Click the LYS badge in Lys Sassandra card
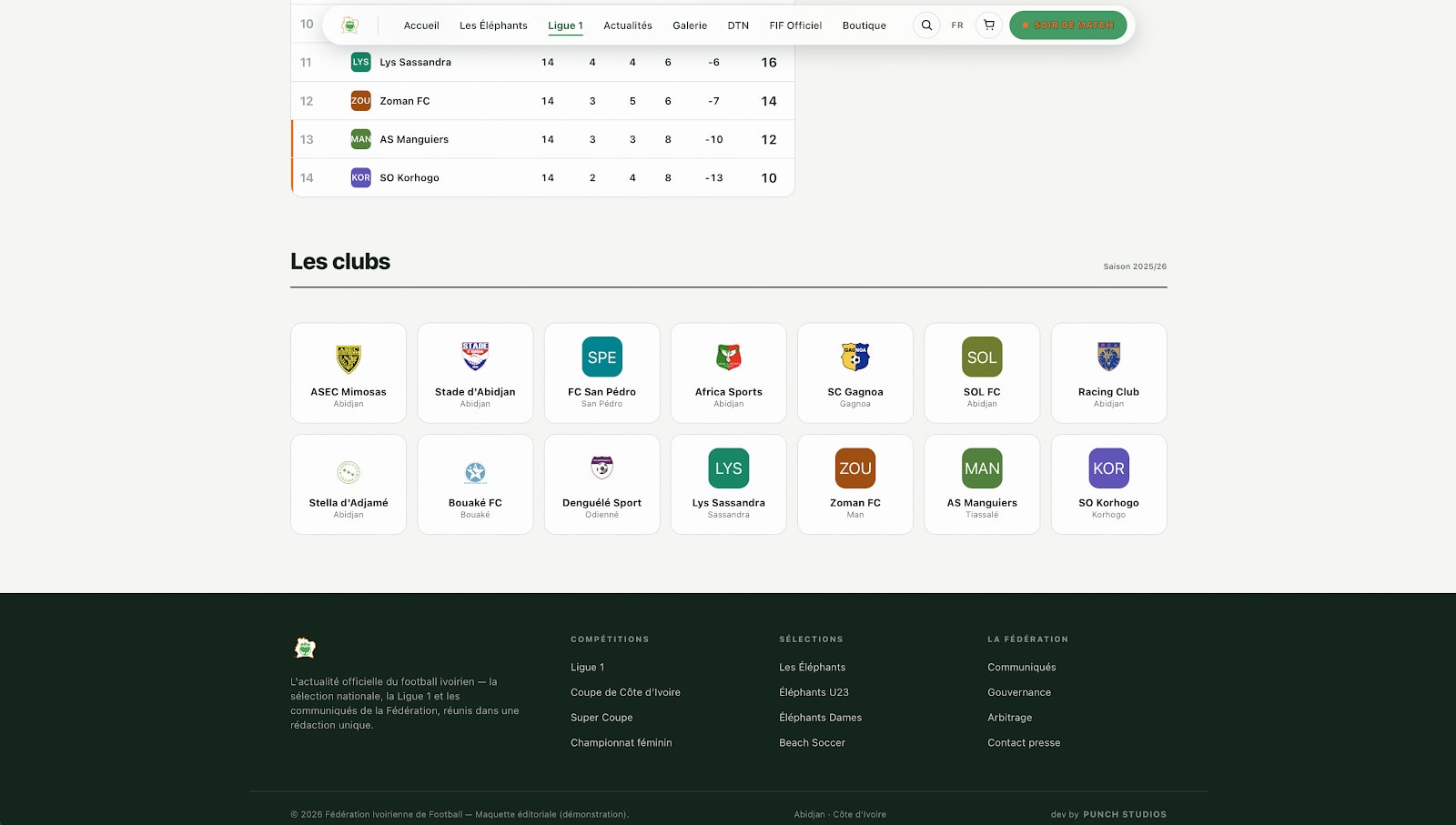The width and height of the screenshot is (1456, 825). [729, 468]
